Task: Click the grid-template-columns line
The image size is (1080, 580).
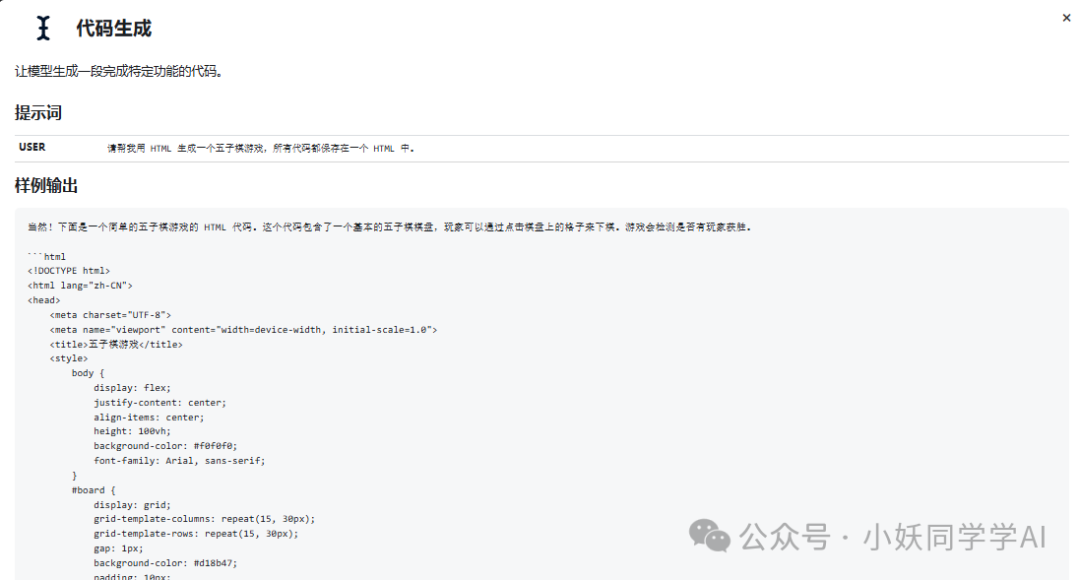Action: [x=205, y=519]
